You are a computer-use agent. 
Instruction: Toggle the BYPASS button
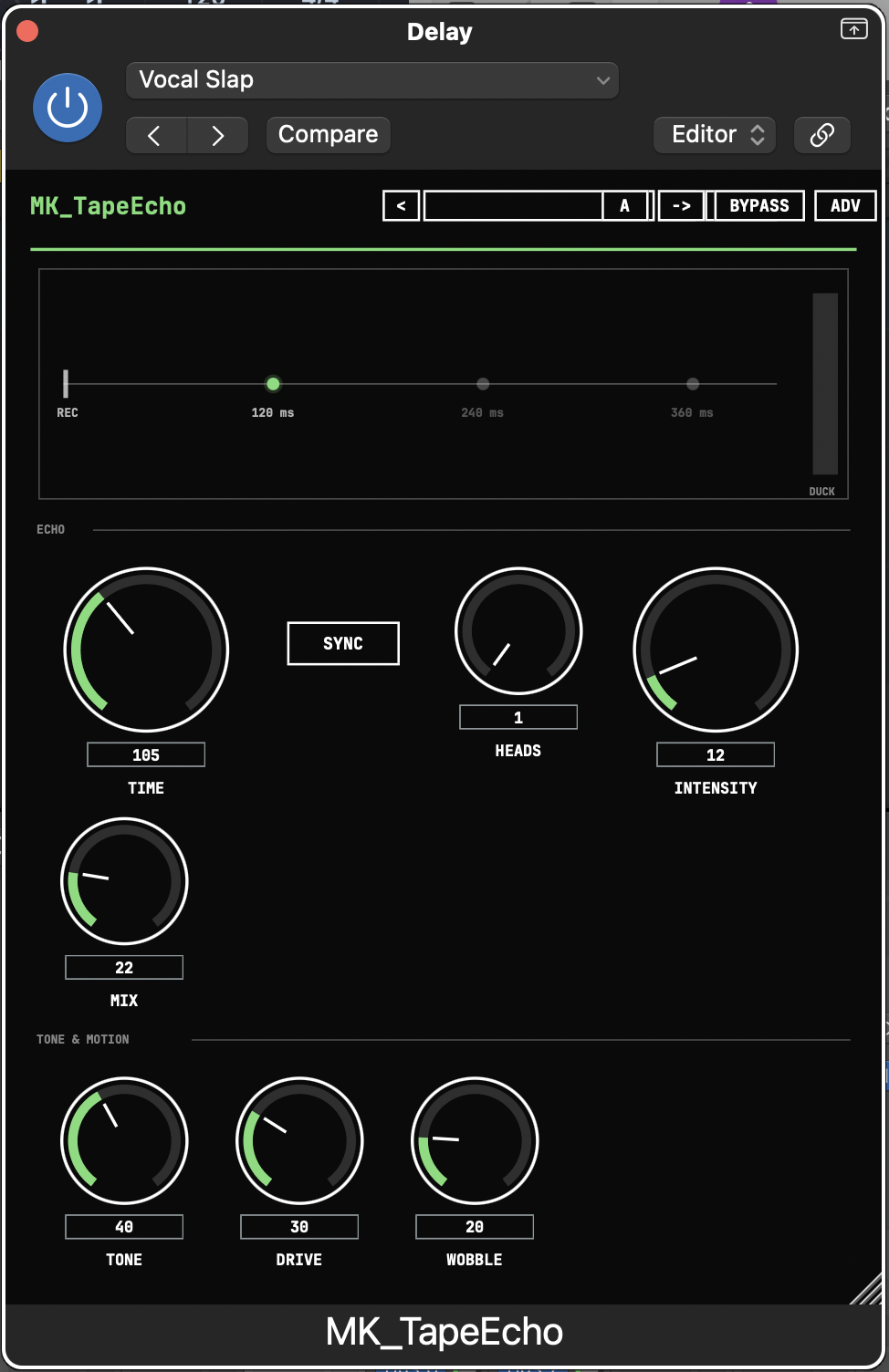pyautogui.click(x=758, y=205)
